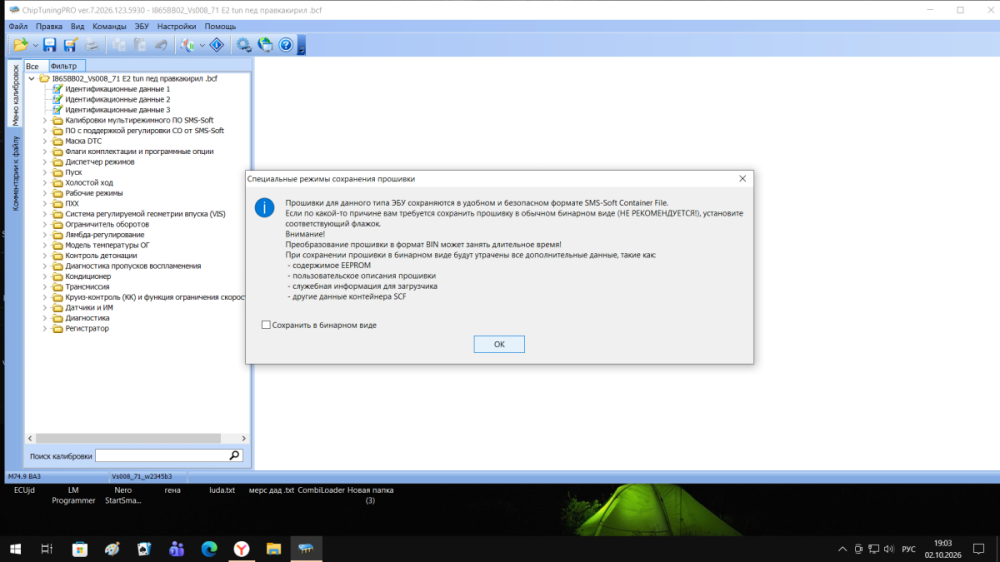The width and height of the screenshot is (1000, 562).
Task: Expand the Лямбда-регулирование folder
Action: tap(45, 235)
